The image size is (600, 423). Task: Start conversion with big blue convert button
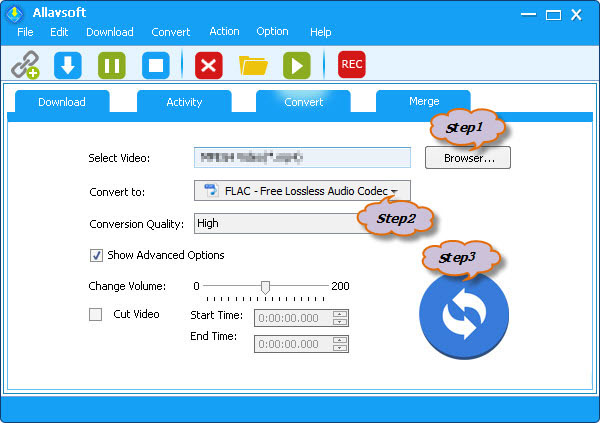point(464,315)
